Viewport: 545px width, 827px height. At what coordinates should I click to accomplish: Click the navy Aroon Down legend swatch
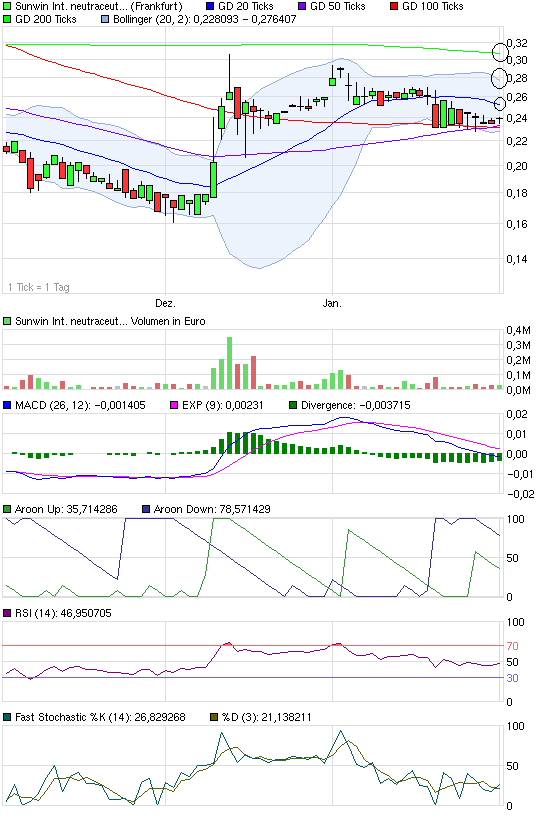[146, 509]
